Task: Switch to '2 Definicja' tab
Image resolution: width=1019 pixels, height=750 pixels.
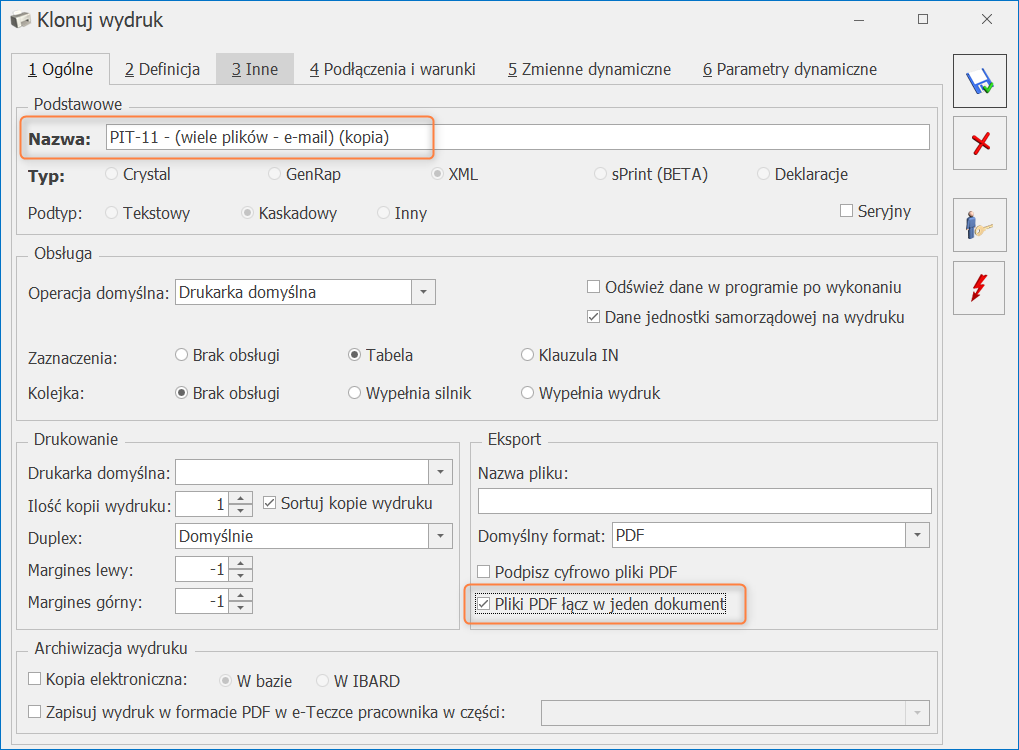Action: click(162, 69)
